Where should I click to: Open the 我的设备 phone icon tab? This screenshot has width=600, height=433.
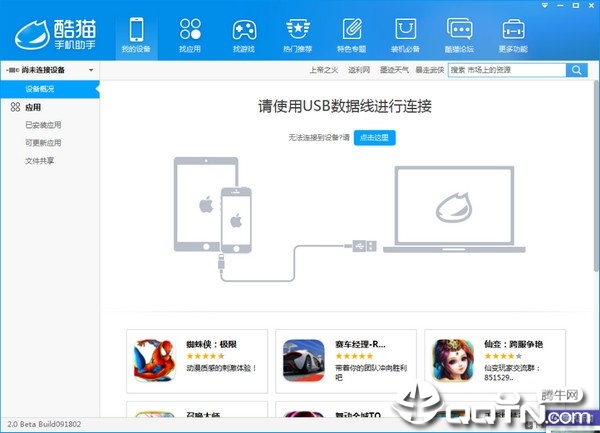click(136, 35)
